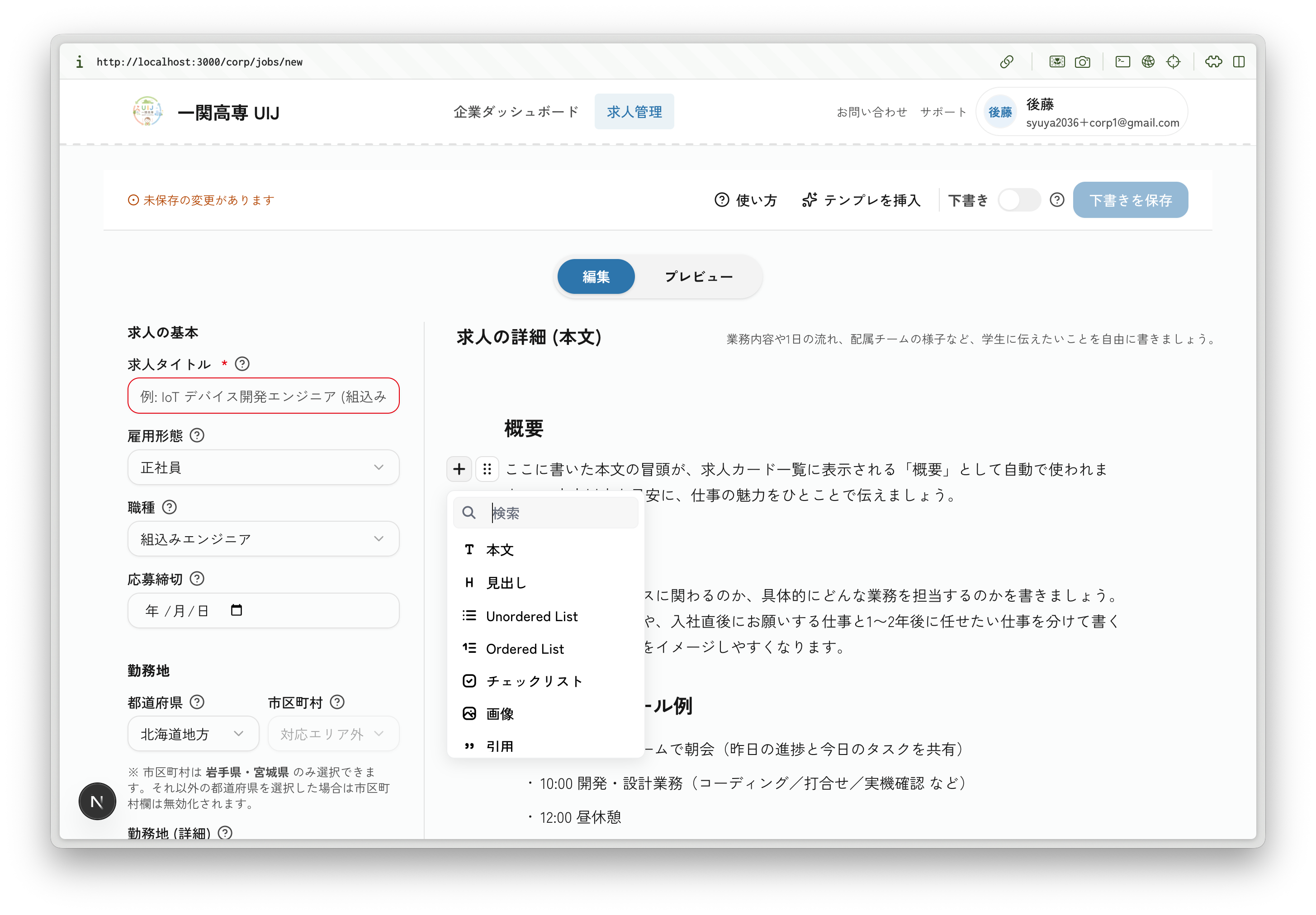Image resolution: width=1316 pixels, height=915 pixels.
Task: Click テンプレを挿入 button
Action: click(861, 200)
